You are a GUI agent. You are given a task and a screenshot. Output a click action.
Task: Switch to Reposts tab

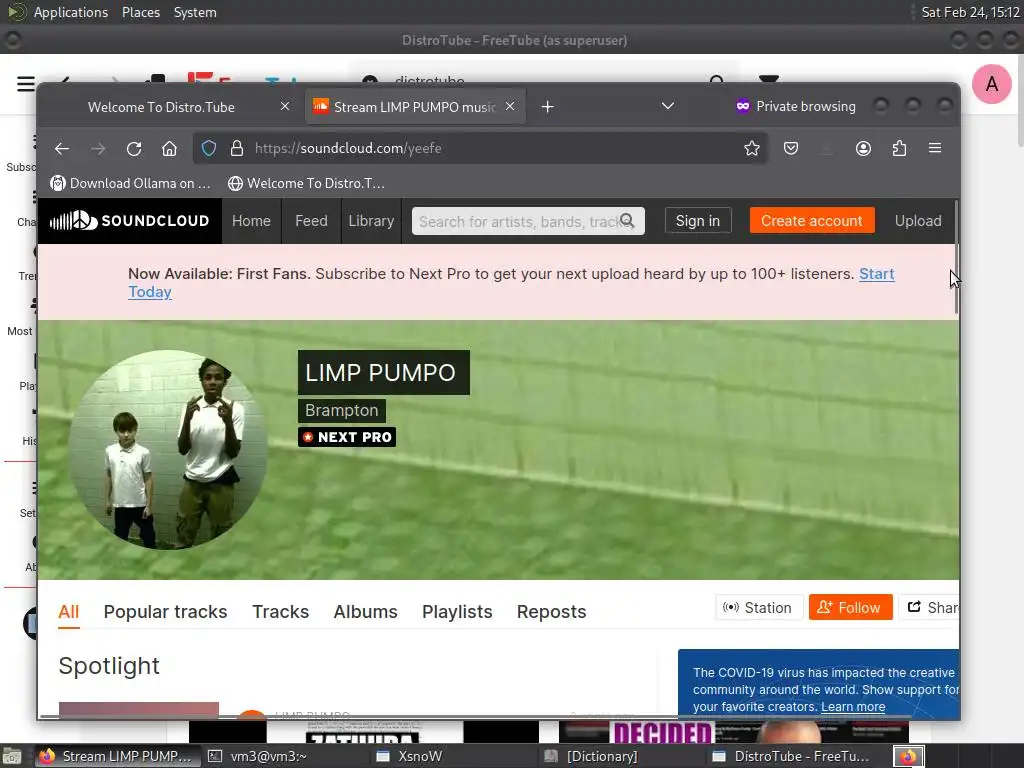[551, 612]
